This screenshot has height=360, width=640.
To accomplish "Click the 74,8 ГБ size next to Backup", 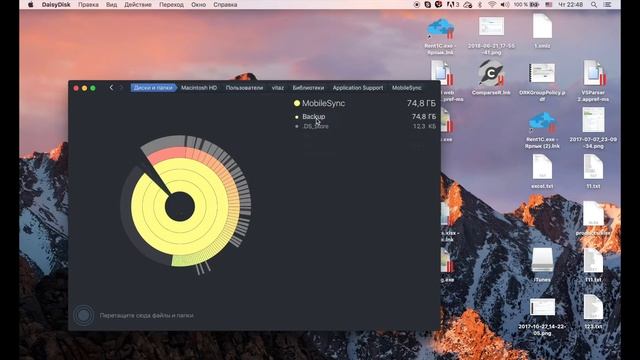I will point(424,117).
